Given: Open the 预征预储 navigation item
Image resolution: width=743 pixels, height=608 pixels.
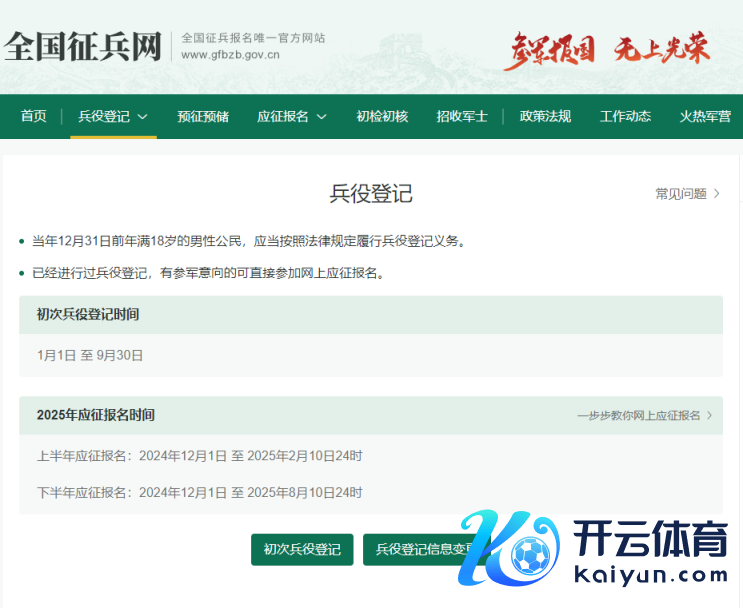Looking at the screenshot, I should pos(203,116).
